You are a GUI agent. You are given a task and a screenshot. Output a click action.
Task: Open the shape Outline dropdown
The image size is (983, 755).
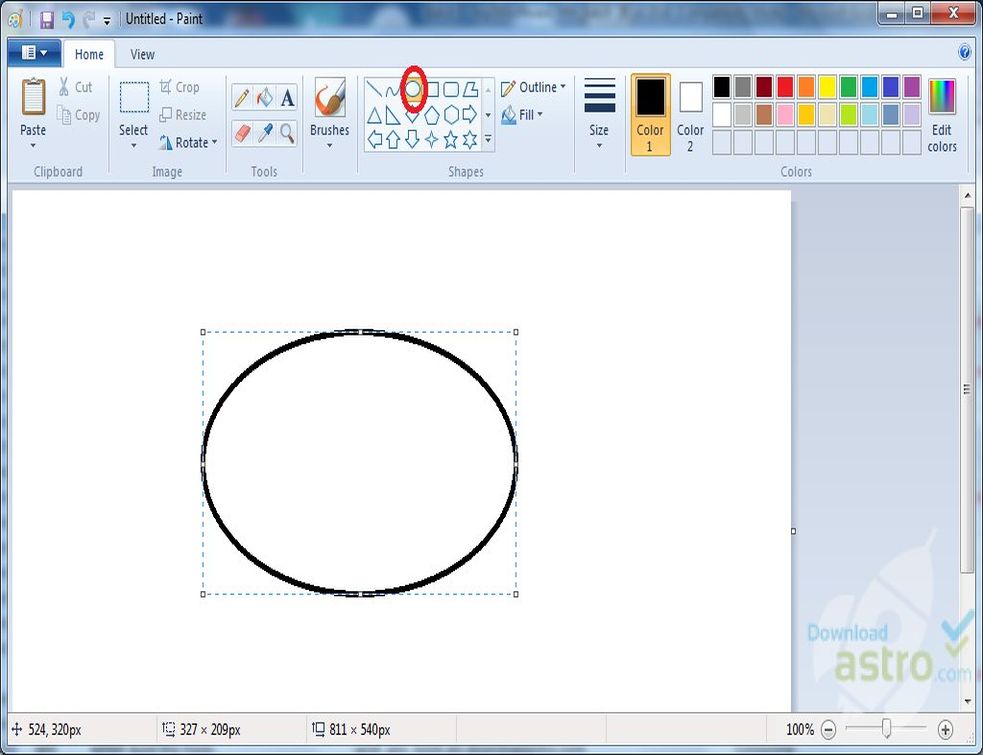pos(534,87)
